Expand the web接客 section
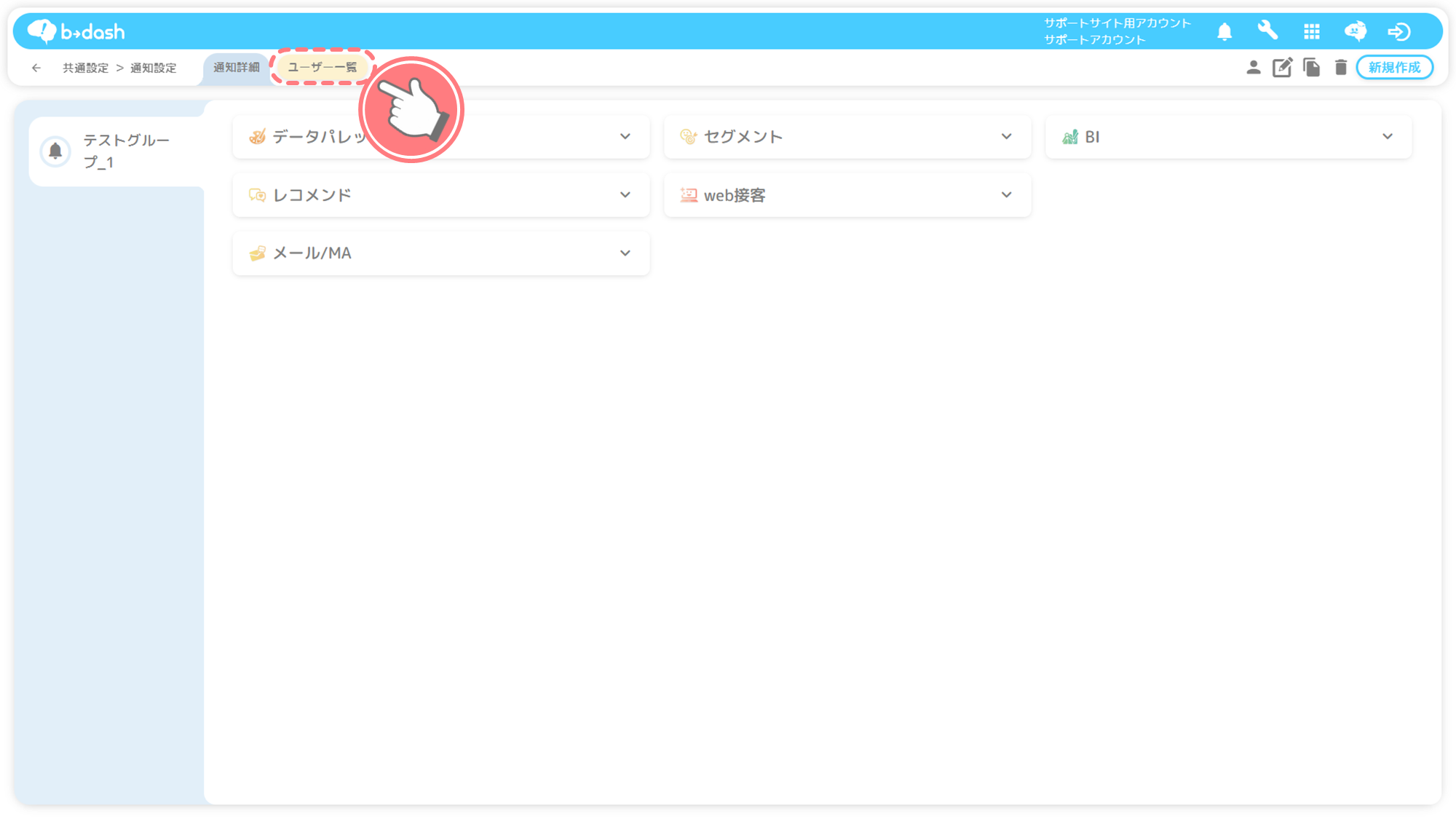The width and height of the screenshot is (1456, 819). coord(1006,195)
